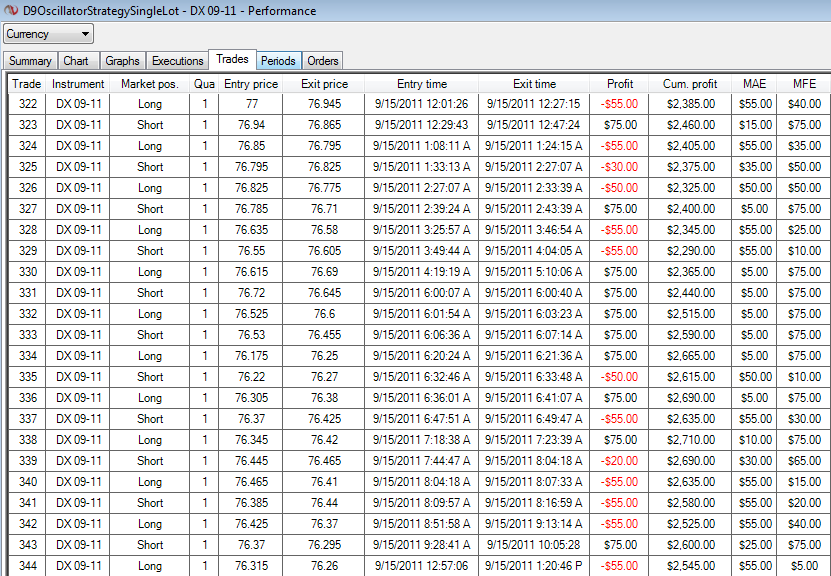Click entry time 9/15/2011 8:04:18 A in trade 340
831x576 pixels.
pyautogui.click(x=422, y=482)
